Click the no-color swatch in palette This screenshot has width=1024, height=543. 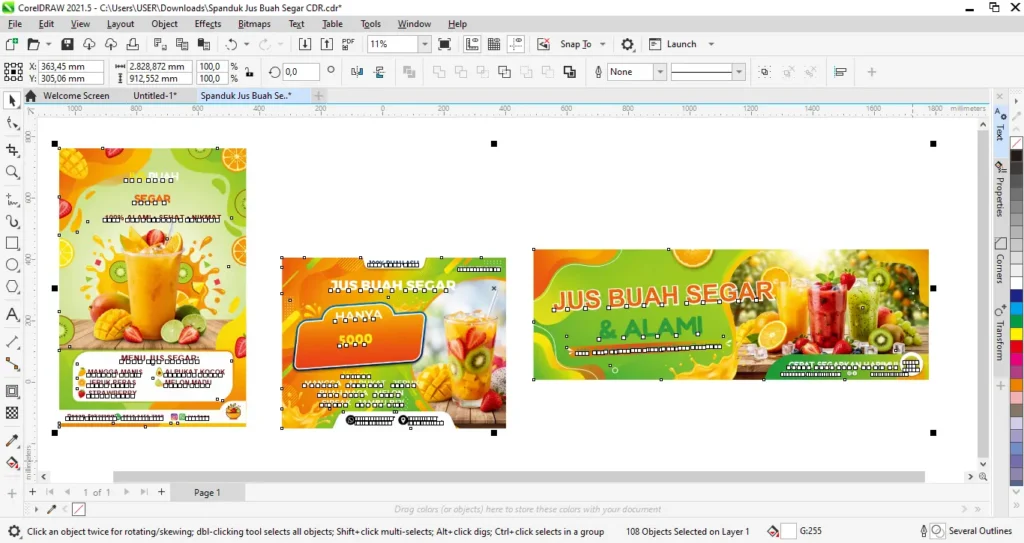point(1017,142)
